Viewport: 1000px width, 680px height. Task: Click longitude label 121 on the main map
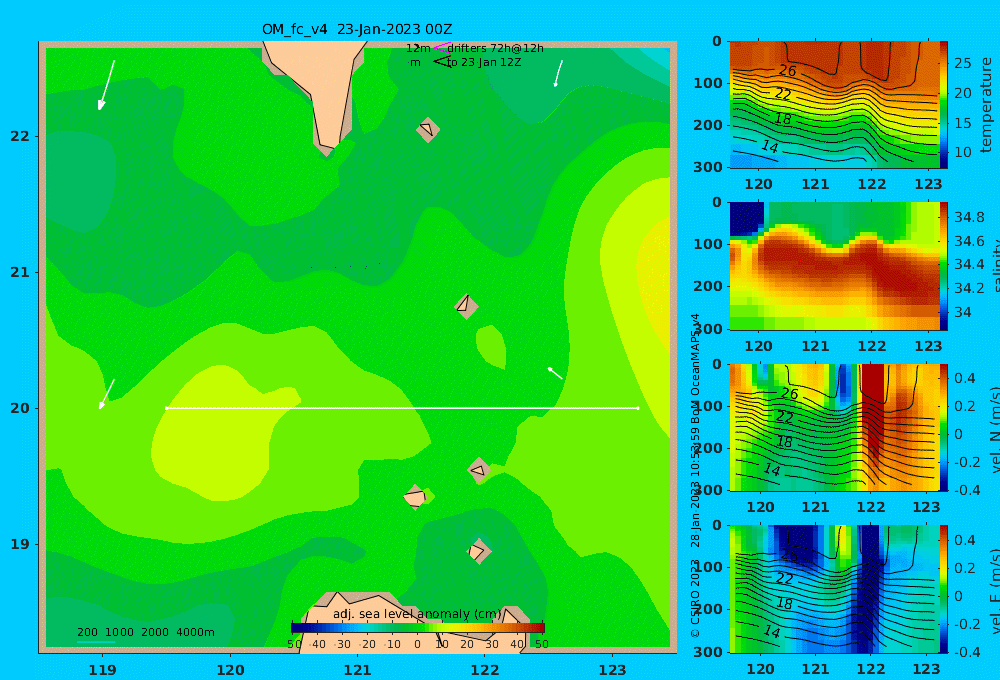tap(357, 670)
